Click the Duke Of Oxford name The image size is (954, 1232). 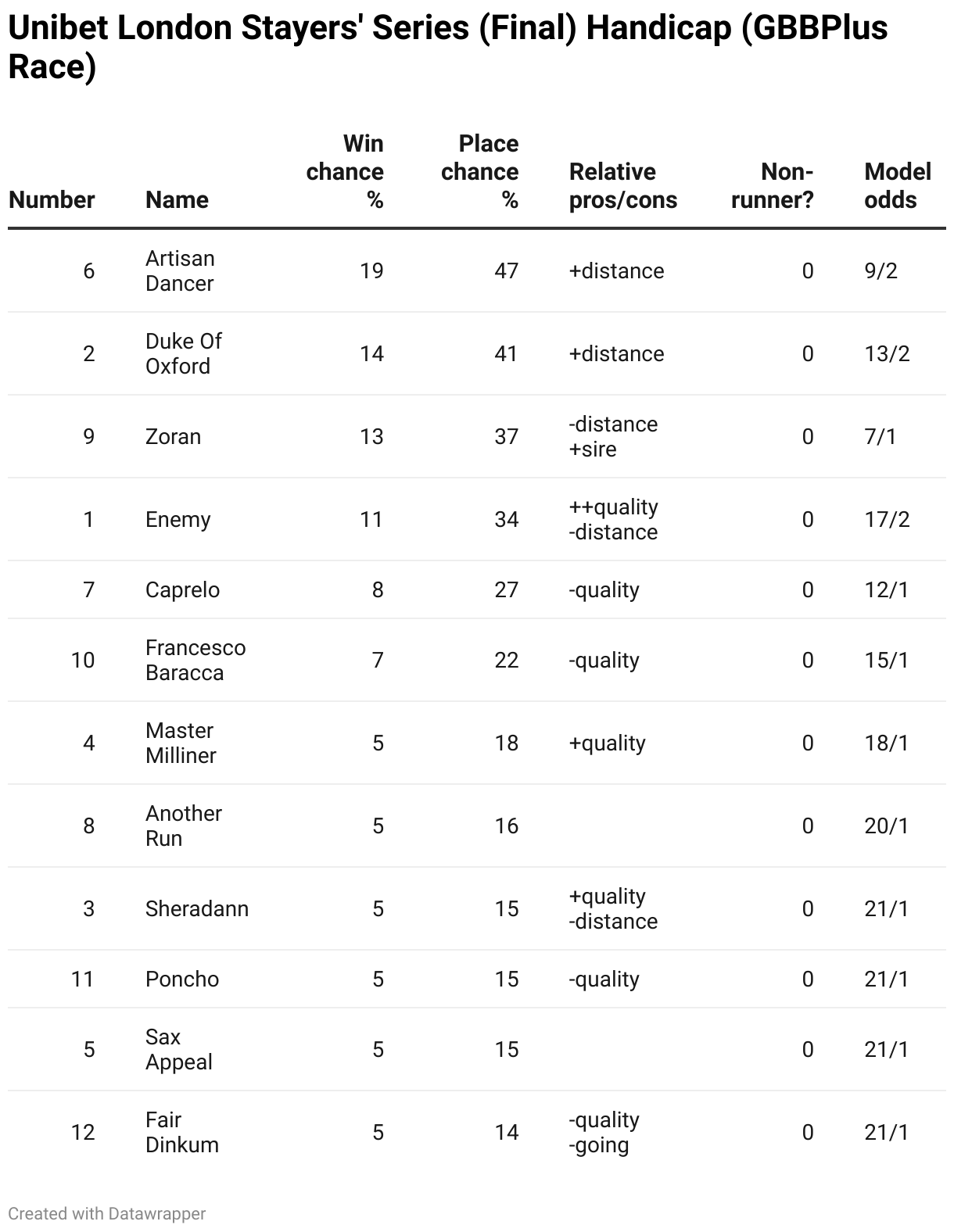coord(184,353)
